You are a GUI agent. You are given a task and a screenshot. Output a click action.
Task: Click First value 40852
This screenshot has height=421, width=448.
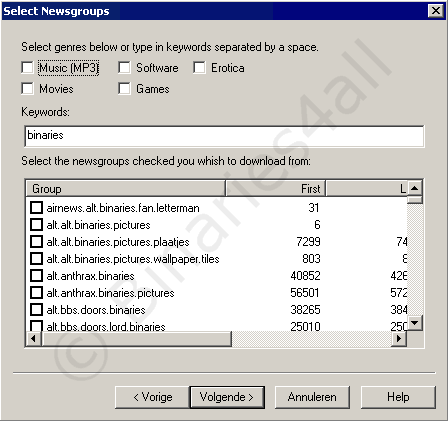(x=305, y=276)
